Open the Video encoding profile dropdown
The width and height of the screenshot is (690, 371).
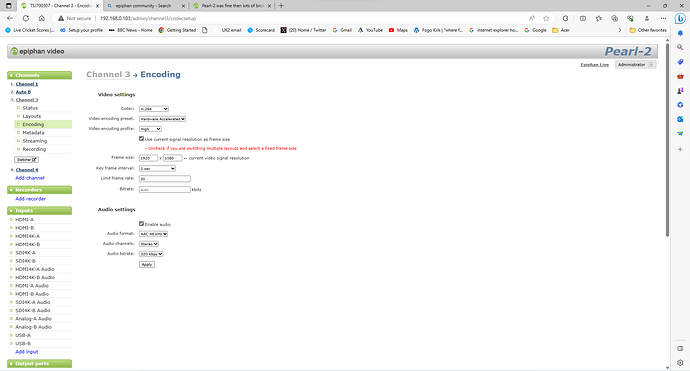(150, 129)
